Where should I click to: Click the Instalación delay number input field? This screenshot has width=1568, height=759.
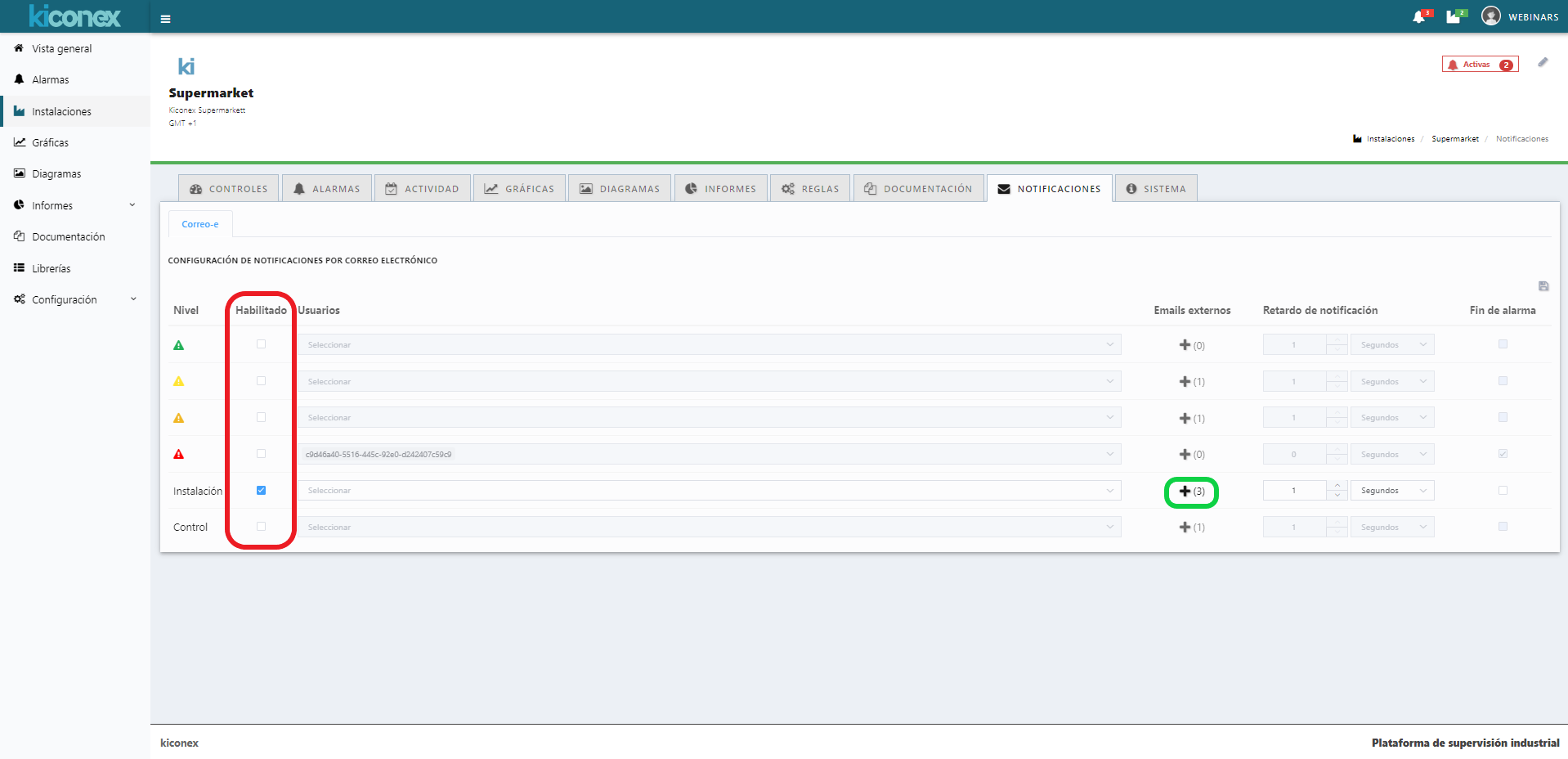(x=1294, y=491)
